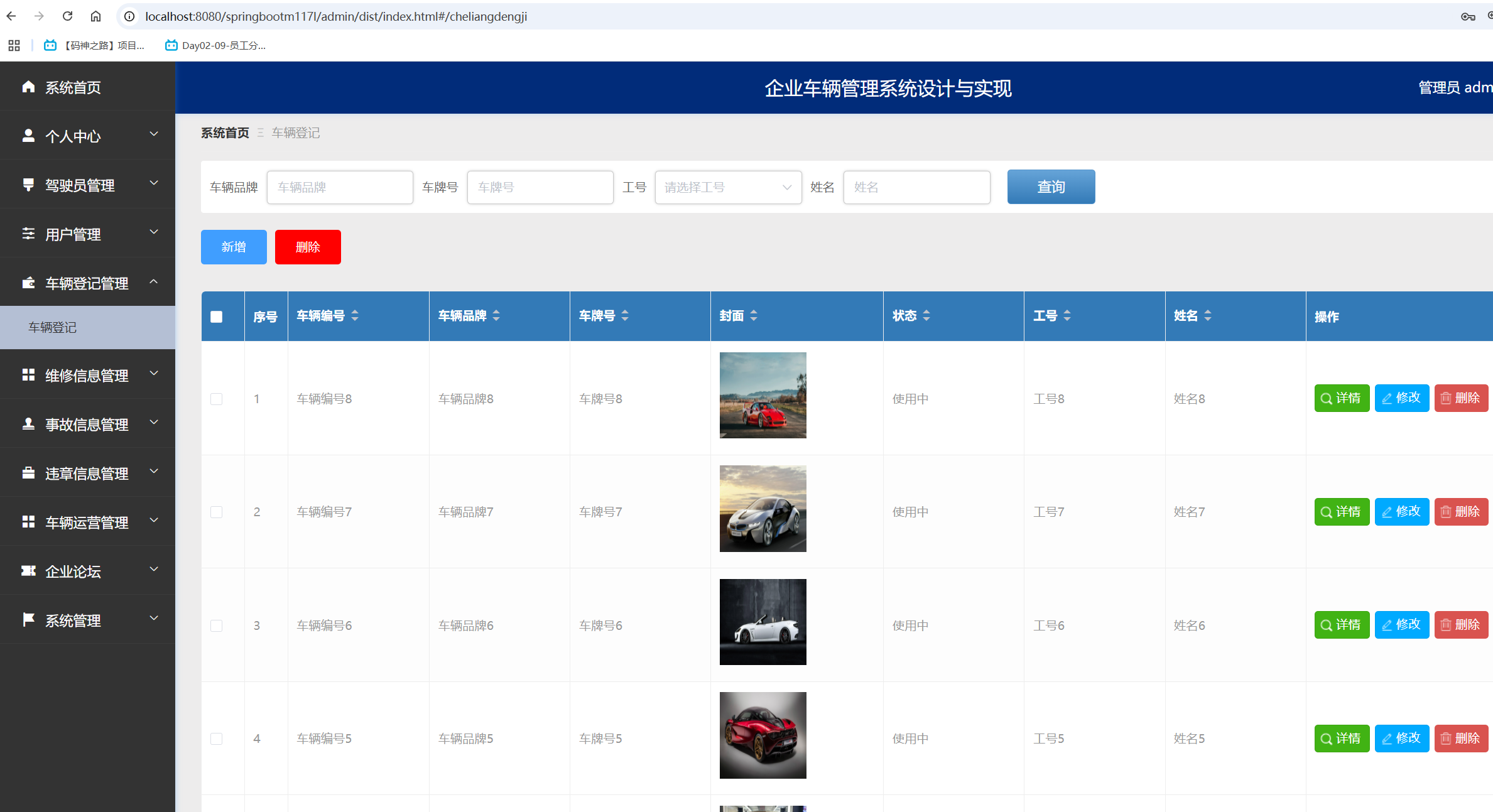1493x812 pixels.
Task: Sort by 状态 column arrows
Action: pos(926,316)
